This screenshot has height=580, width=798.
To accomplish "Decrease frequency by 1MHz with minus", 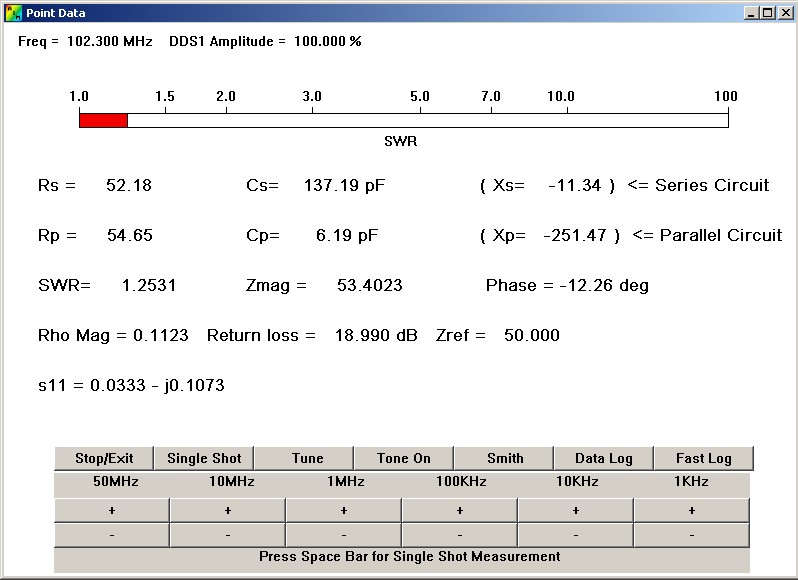I will point(343,535).
